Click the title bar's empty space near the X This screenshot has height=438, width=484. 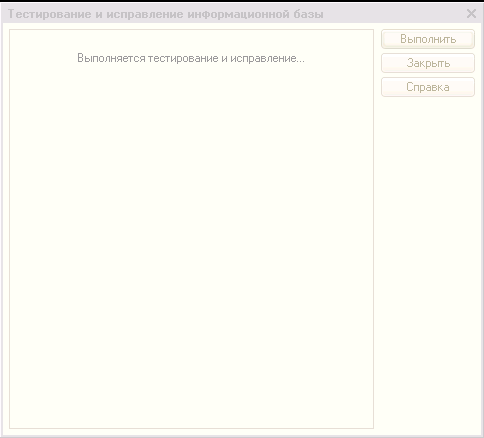pos(393,14)
